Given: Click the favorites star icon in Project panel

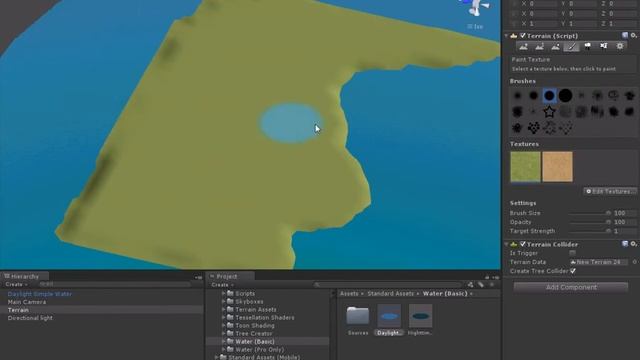Looking at the screenshot, I should pos(491,284).
